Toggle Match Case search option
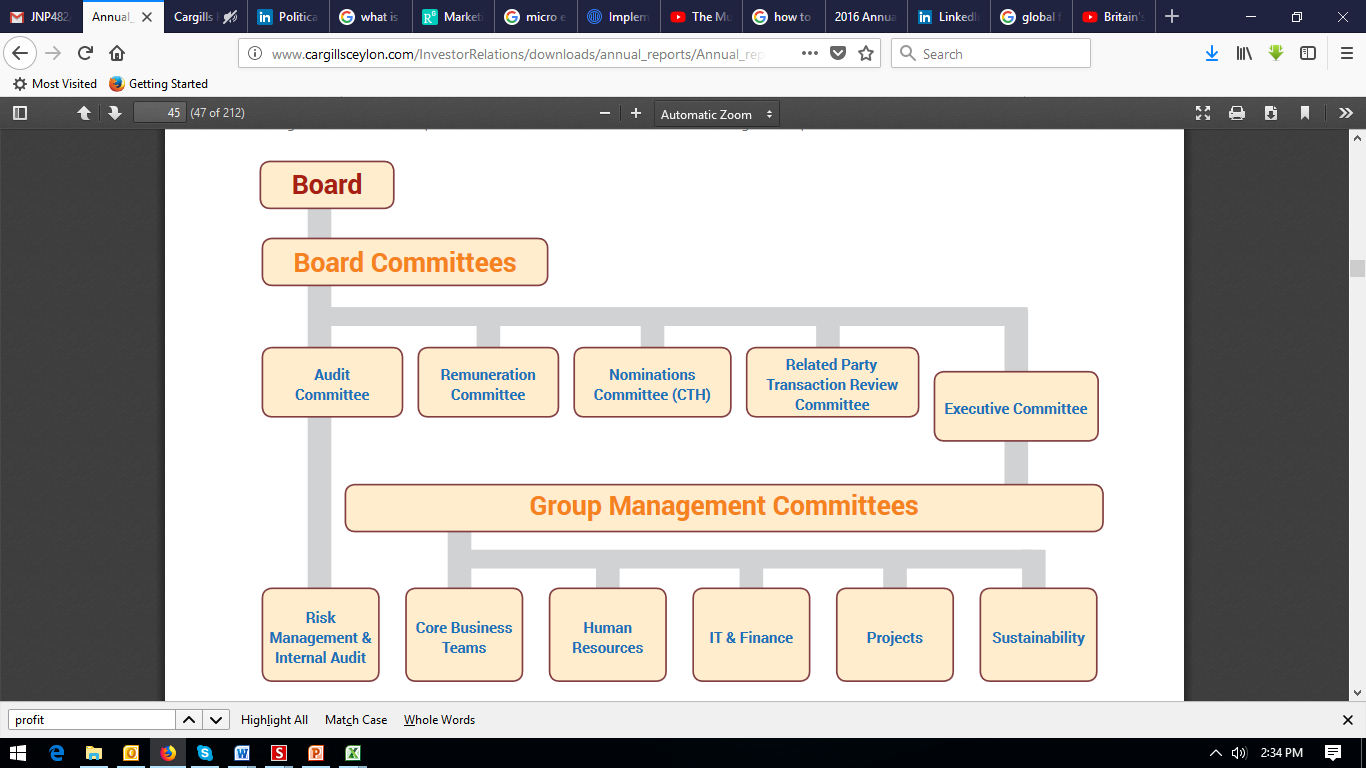 point(356,720)
